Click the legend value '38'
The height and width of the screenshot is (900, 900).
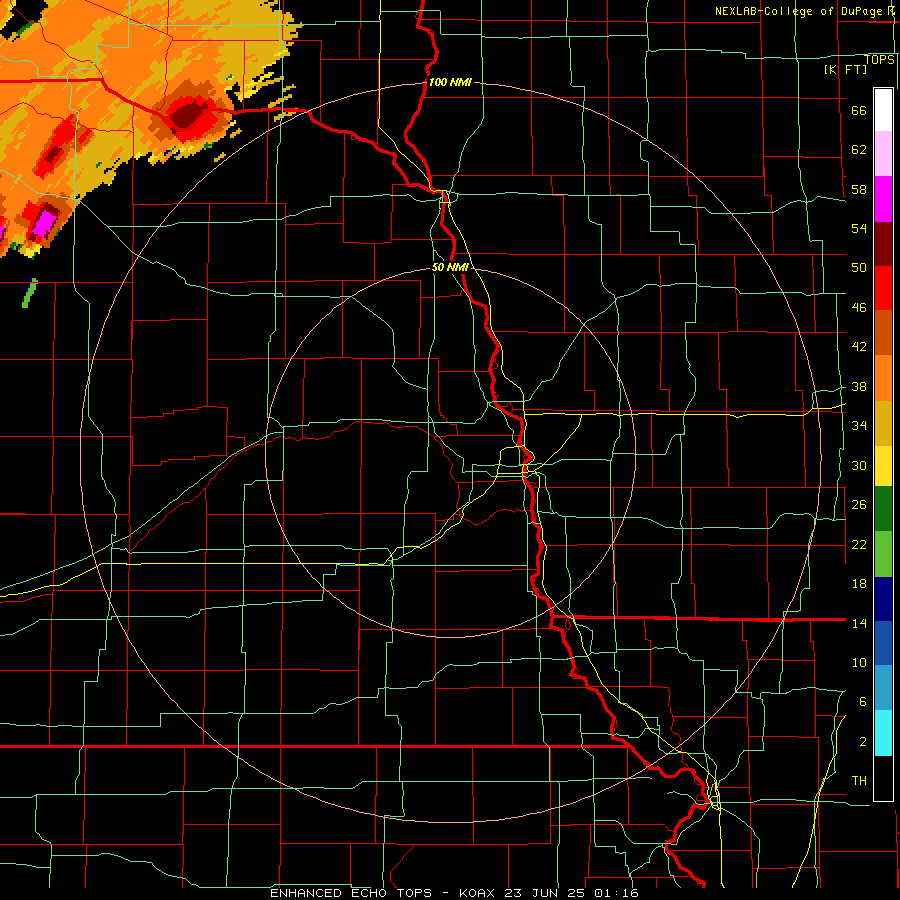pos(859,386)
